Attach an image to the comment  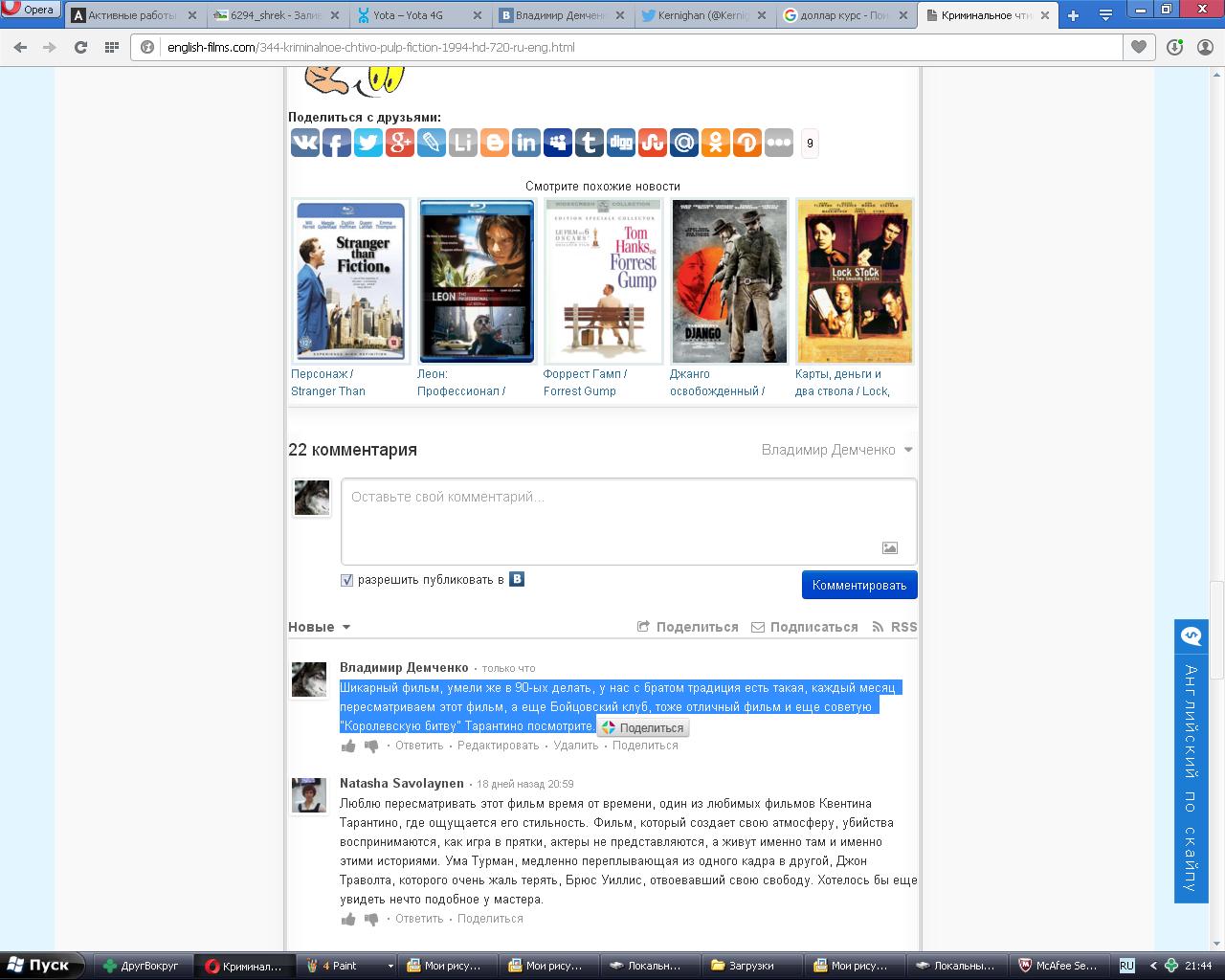890,547
